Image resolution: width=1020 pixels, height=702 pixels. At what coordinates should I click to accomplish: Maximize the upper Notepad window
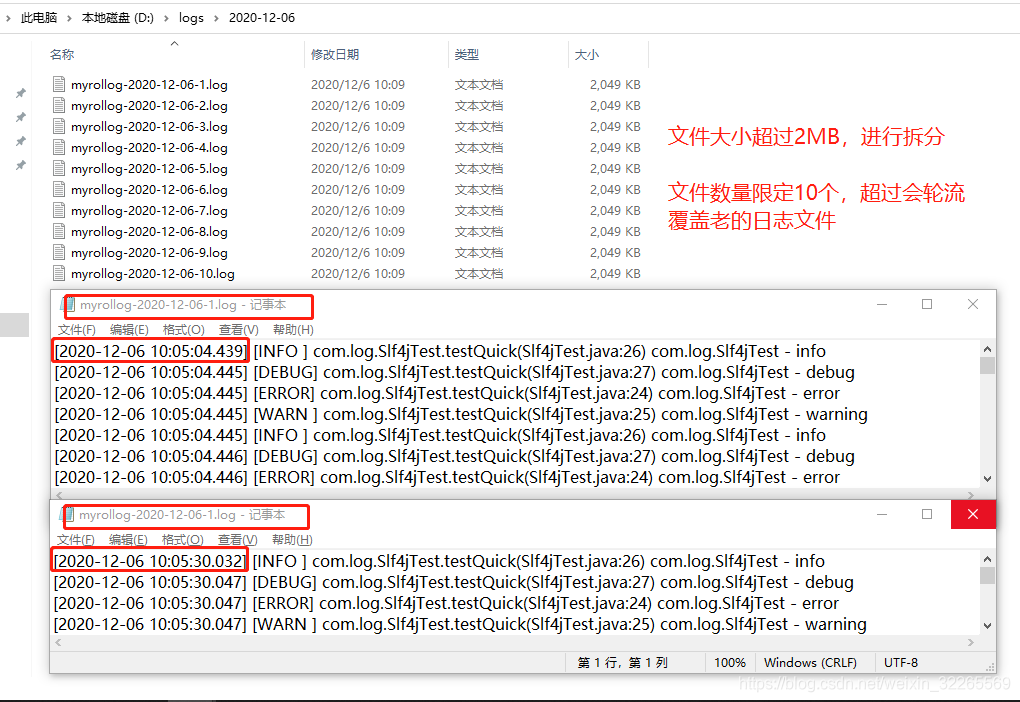[927, 304]
